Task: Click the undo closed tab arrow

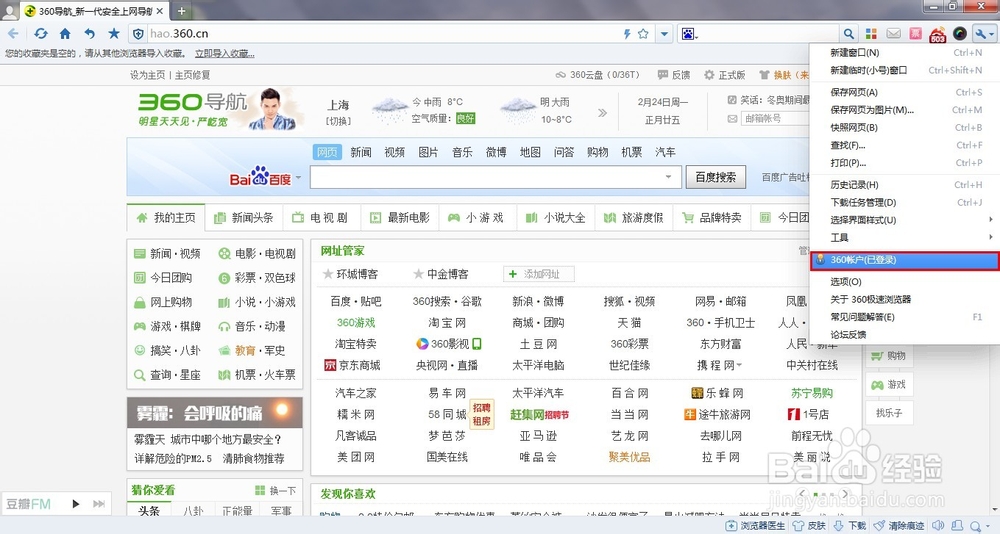Action: [90, 34]
